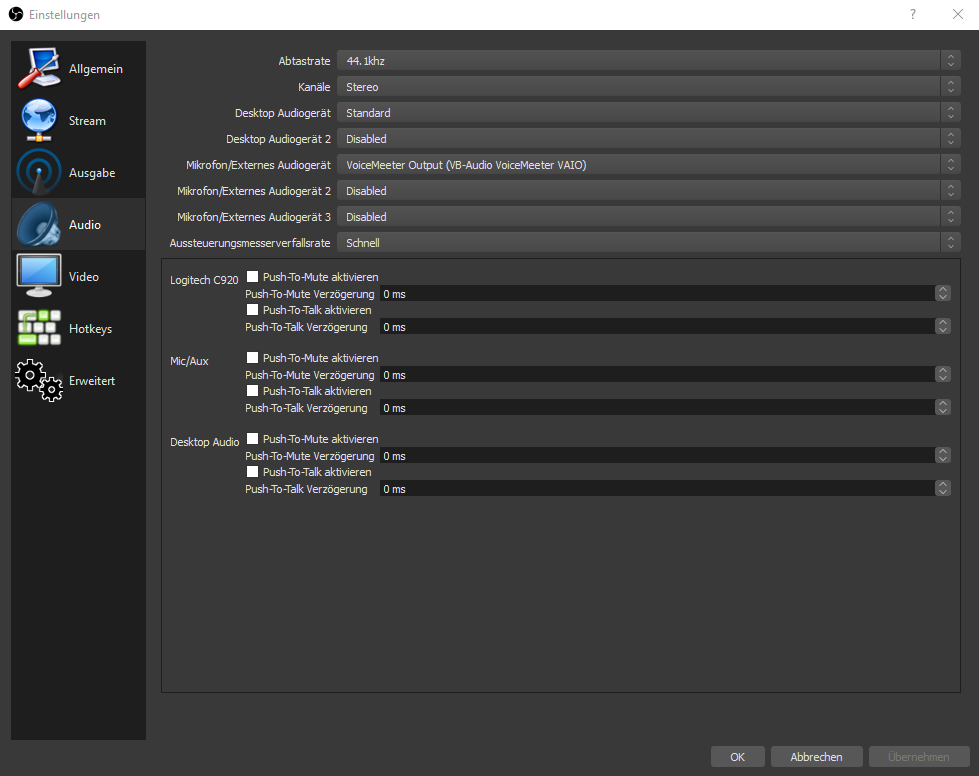Viewport: 979px width, 776px height.
Task: Close the Einstellungen dialog
Action: coord(958,14)
